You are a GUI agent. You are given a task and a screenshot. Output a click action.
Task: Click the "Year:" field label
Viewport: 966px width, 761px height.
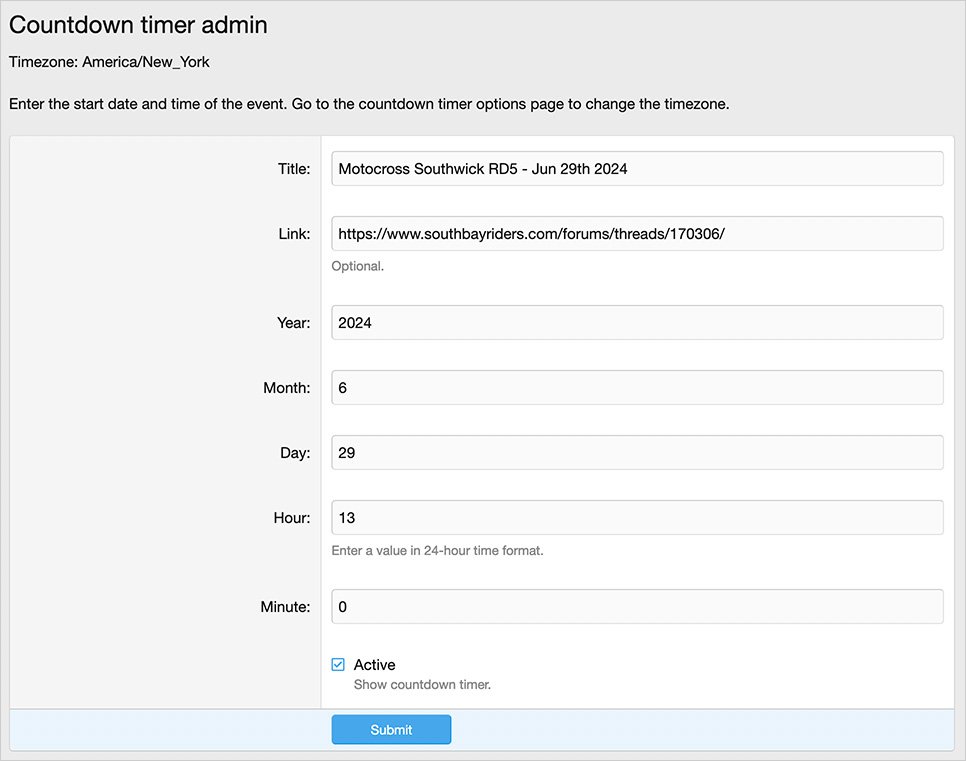coord(294,323)
